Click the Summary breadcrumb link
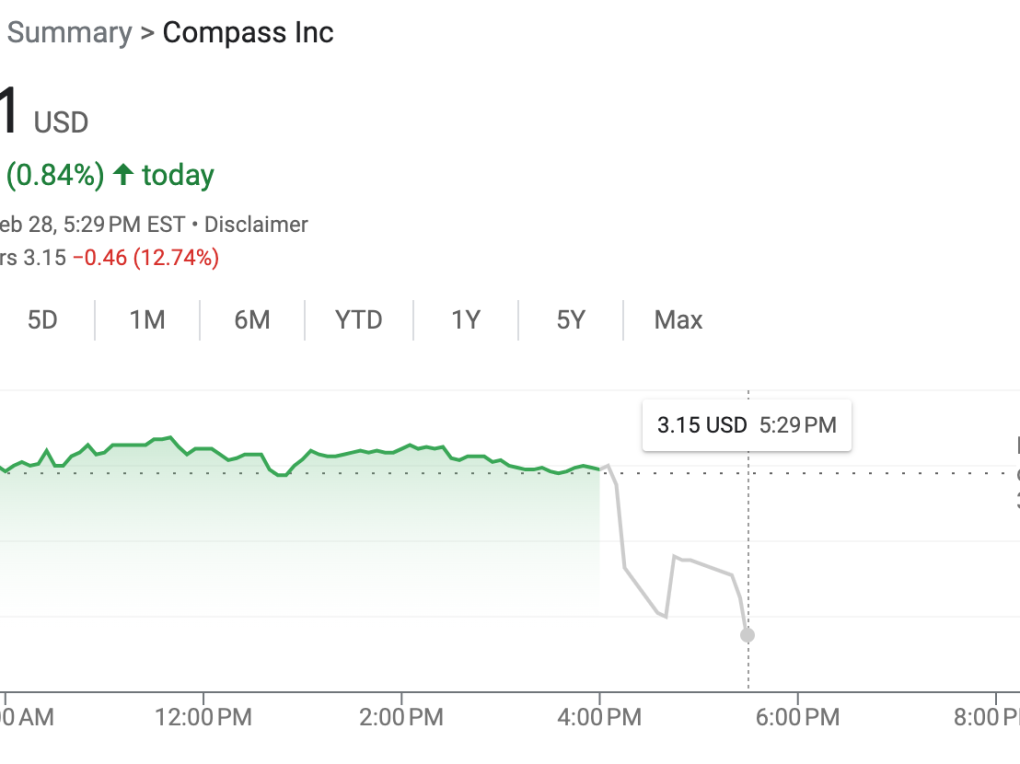 click(69, 32)
